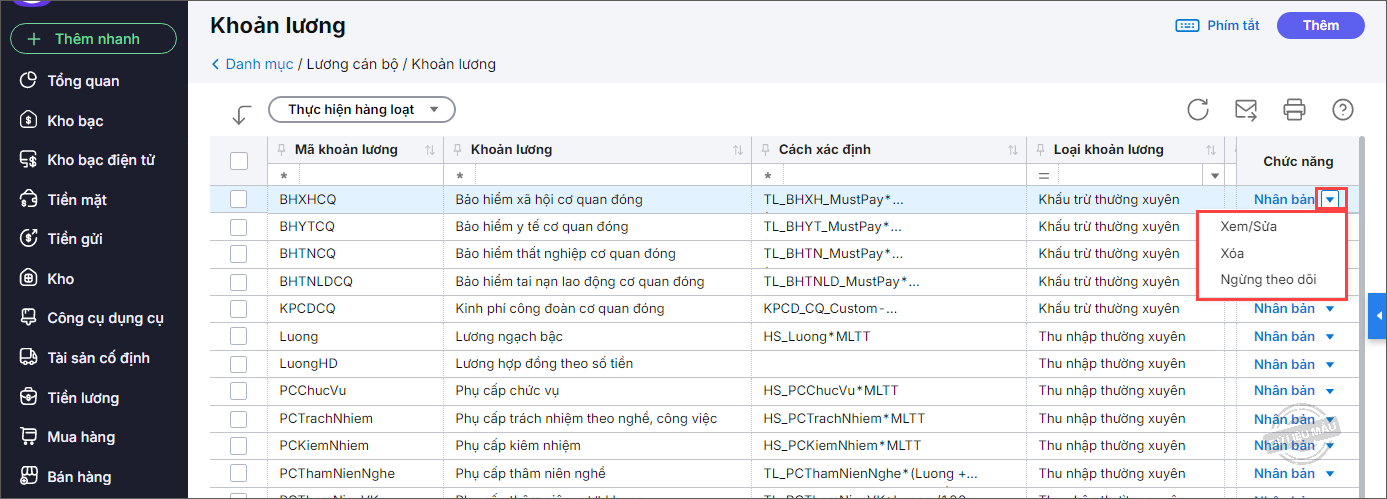Click the refresh icon above the table

1198,110
